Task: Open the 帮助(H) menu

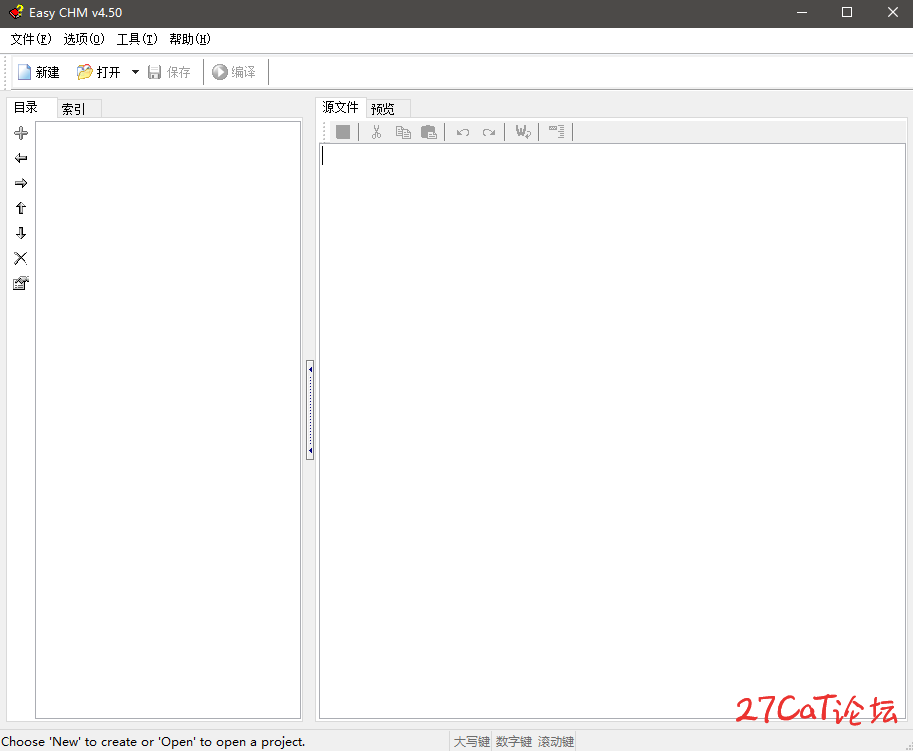Action: [190, 39]
